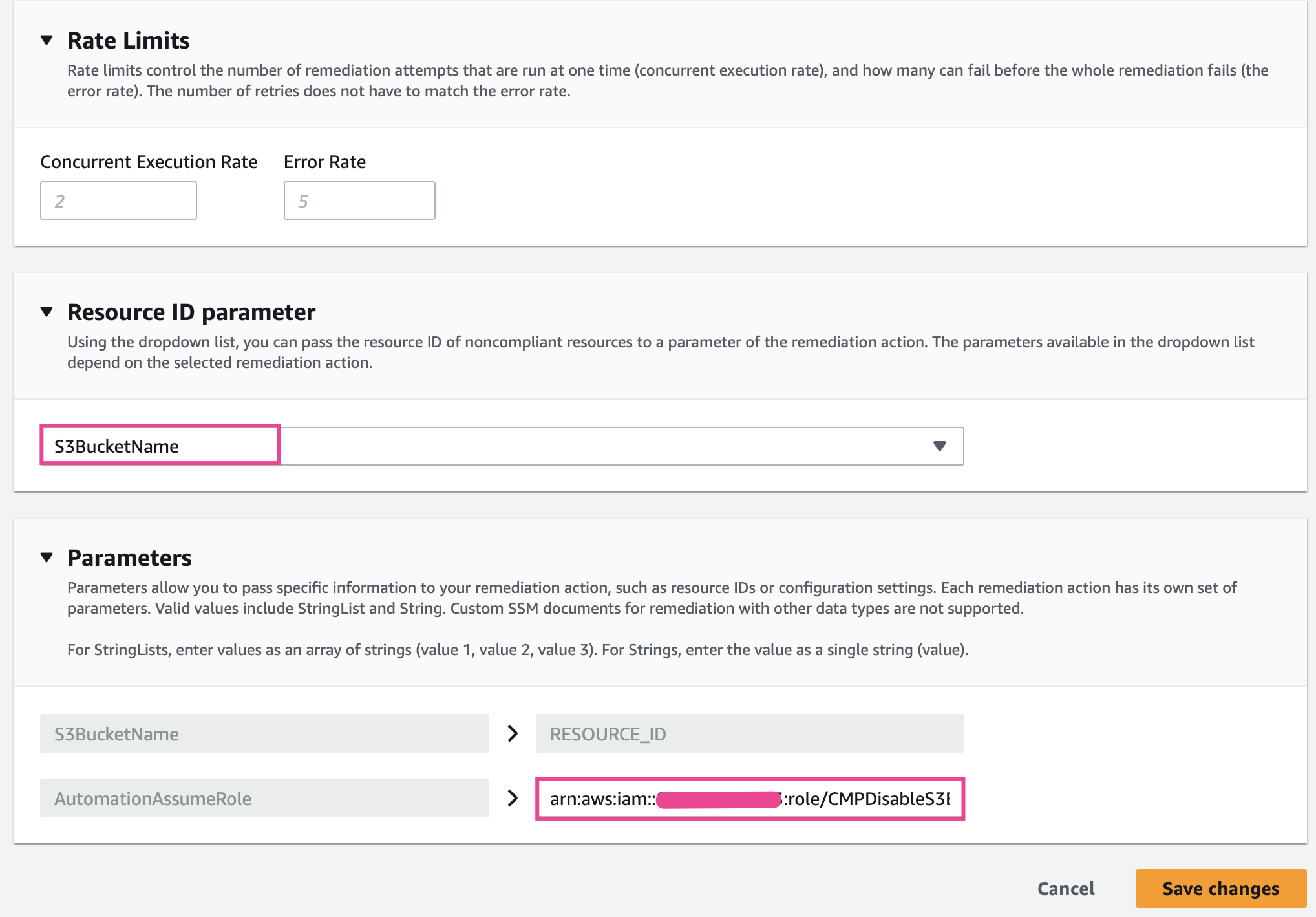Click the Error Rate label
Screen dimensions: 1316x917
[324, 162]
